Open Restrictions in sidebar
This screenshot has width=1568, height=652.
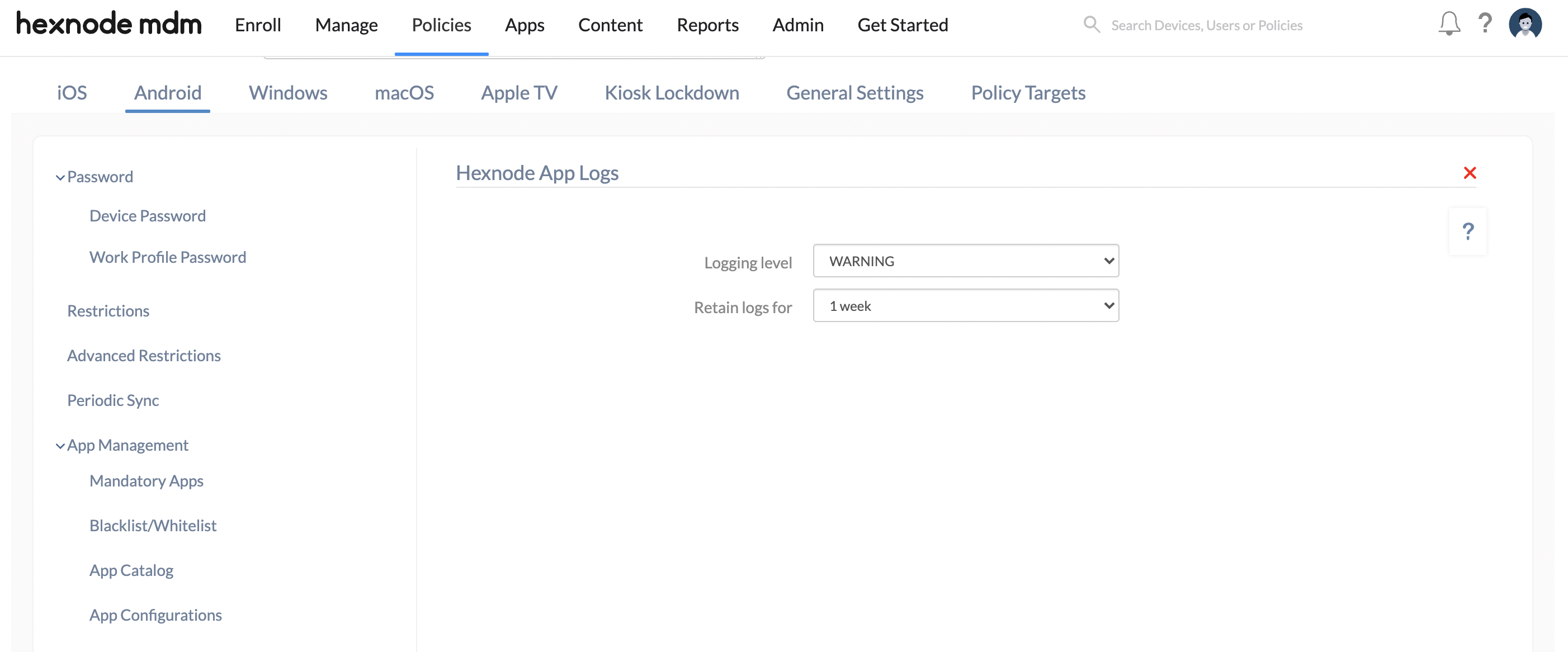(108, 310)
